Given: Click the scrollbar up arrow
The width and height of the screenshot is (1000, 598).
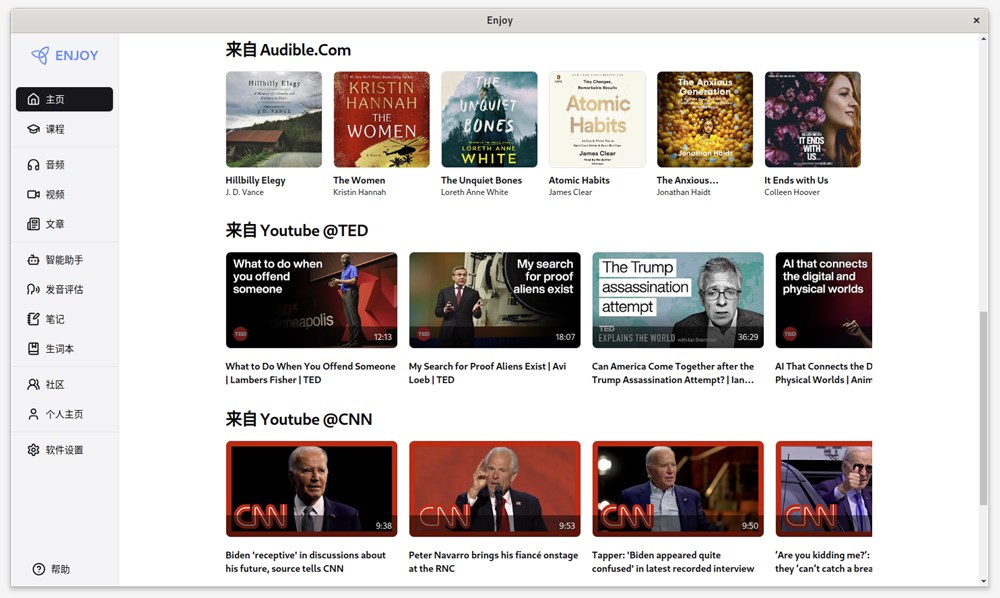Looking at the screenshot, I should 983,38.
